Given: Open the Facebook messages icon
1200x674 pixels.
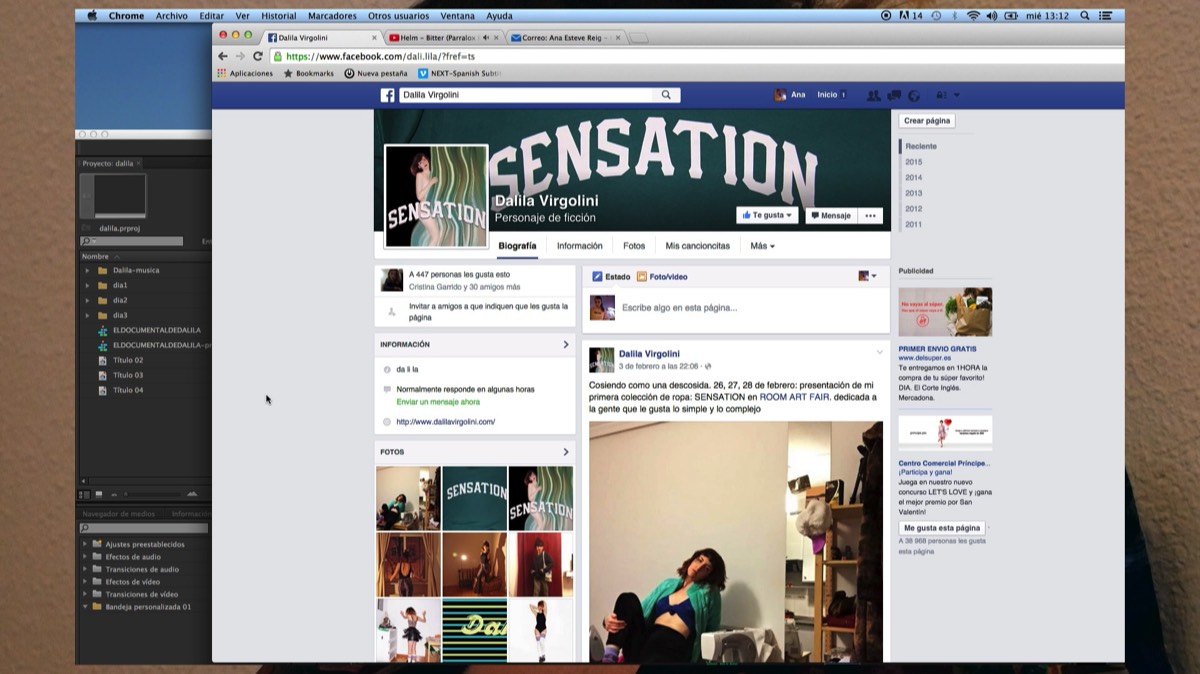Looking at the screenshot, I should tap(894, 95).
